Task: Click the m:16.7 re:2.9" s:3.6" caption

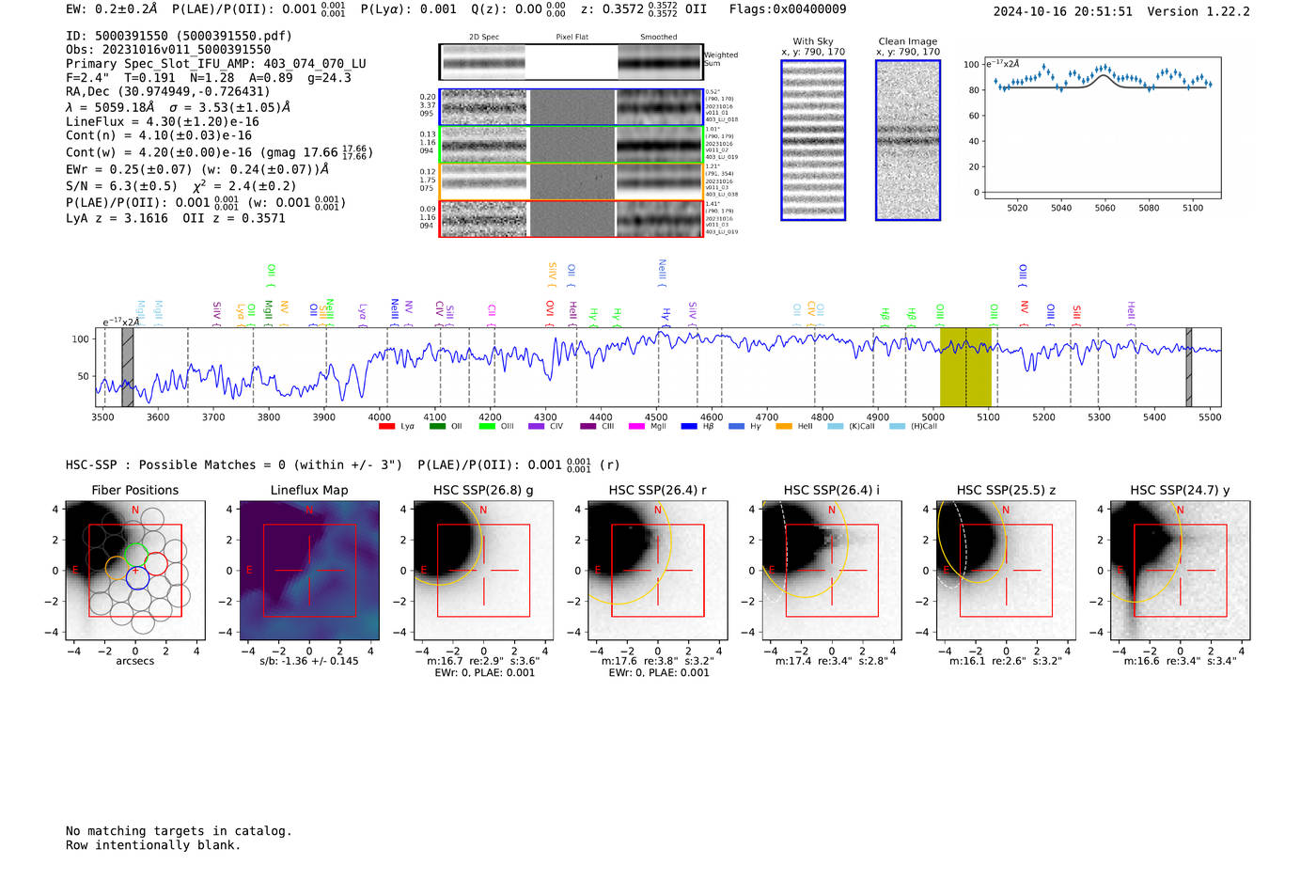Action: tap(483, 661)
